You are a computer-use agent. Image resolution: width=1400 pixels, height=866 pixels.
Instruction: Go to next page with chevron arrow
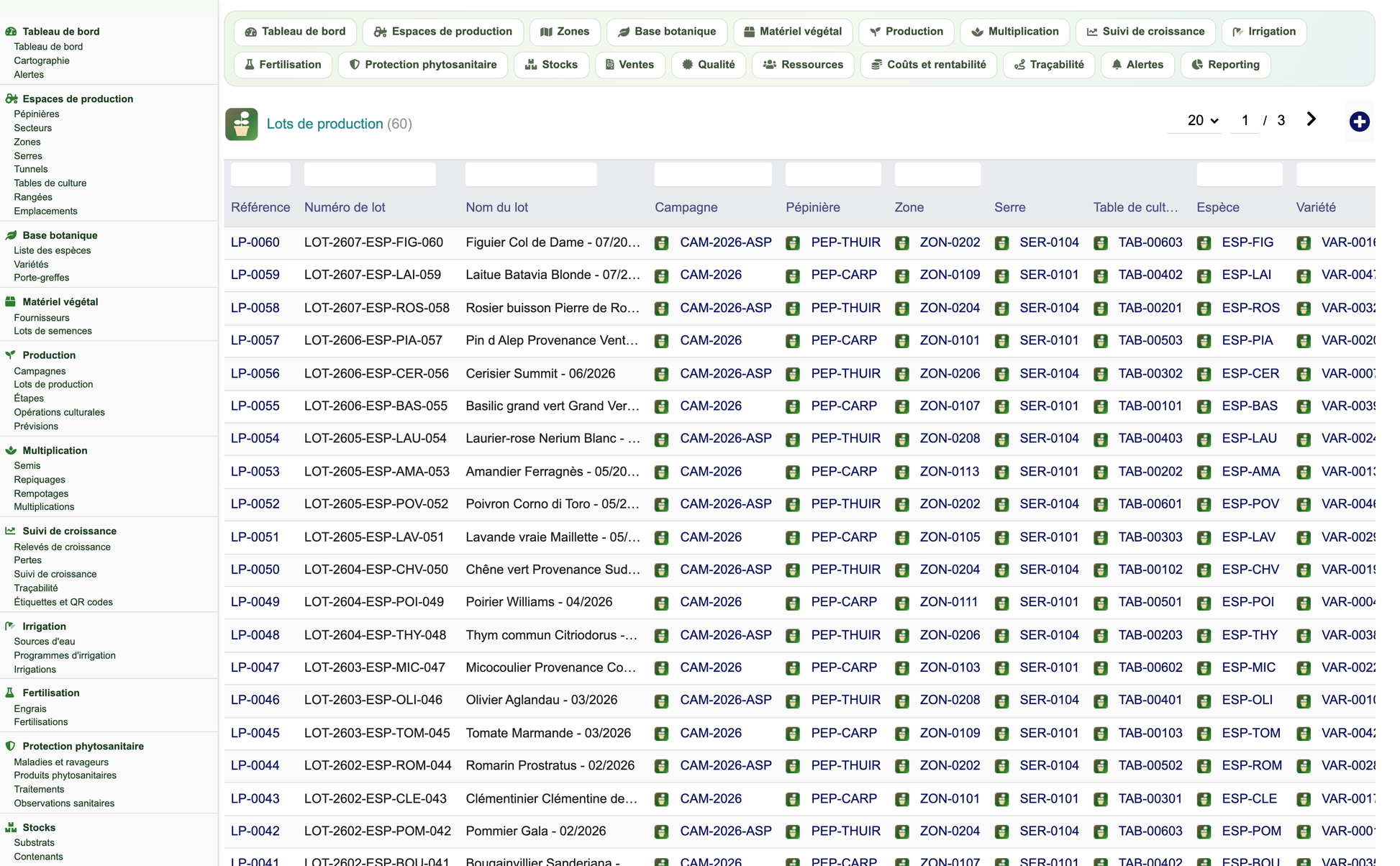(x=1311, y=119)
